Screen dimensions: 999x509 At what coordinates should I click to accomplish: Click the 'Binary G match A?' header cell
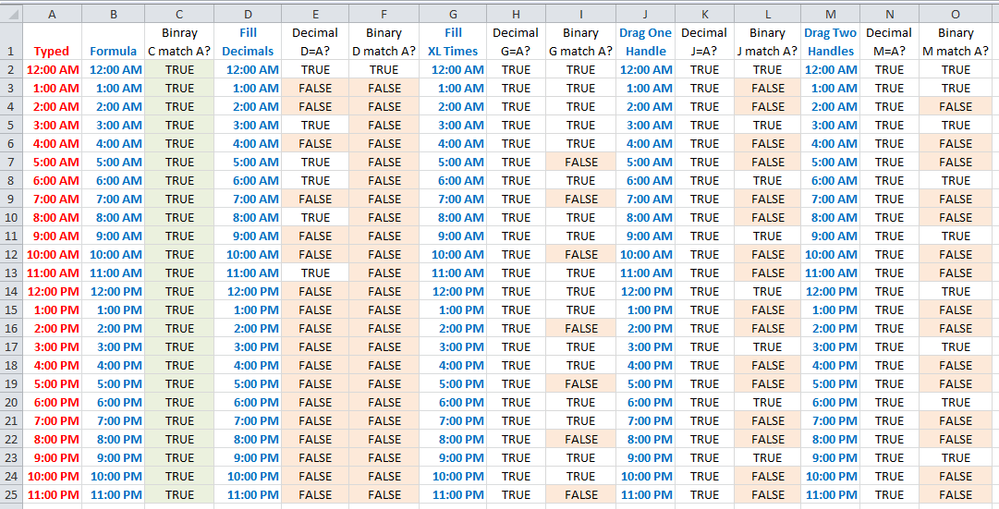coord(580,42)
